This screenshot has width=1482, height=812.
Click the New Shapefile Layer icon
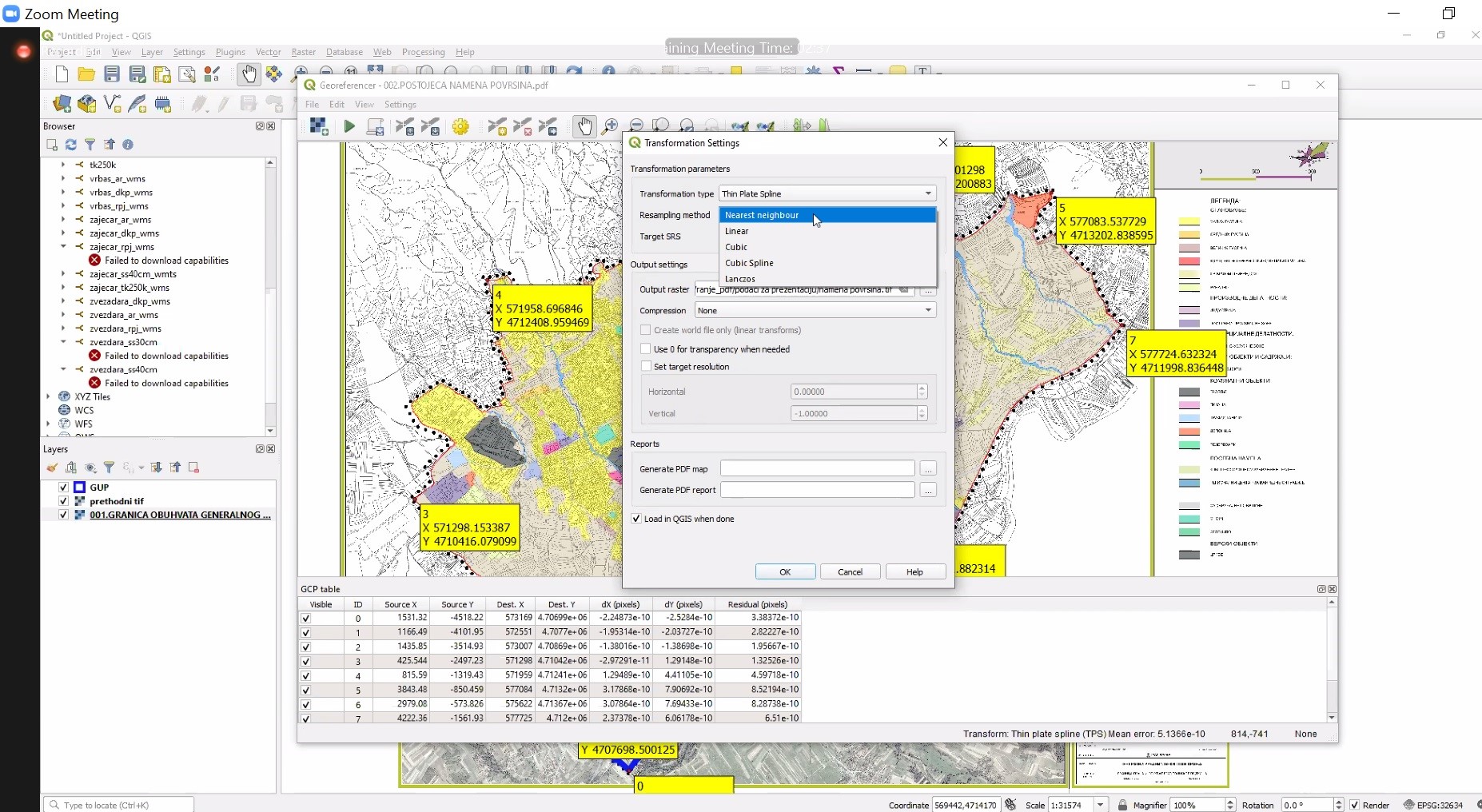(113, 104)
